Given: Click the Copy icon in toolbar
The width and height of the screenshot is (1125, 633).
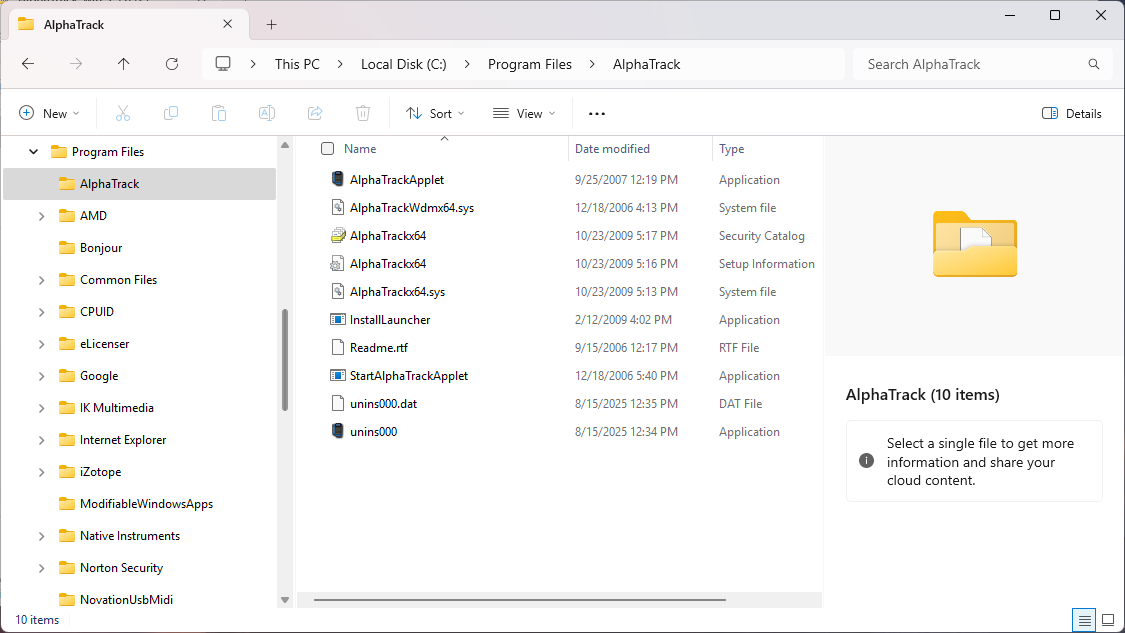Looking at the screenshot, I should pos(171,114).
